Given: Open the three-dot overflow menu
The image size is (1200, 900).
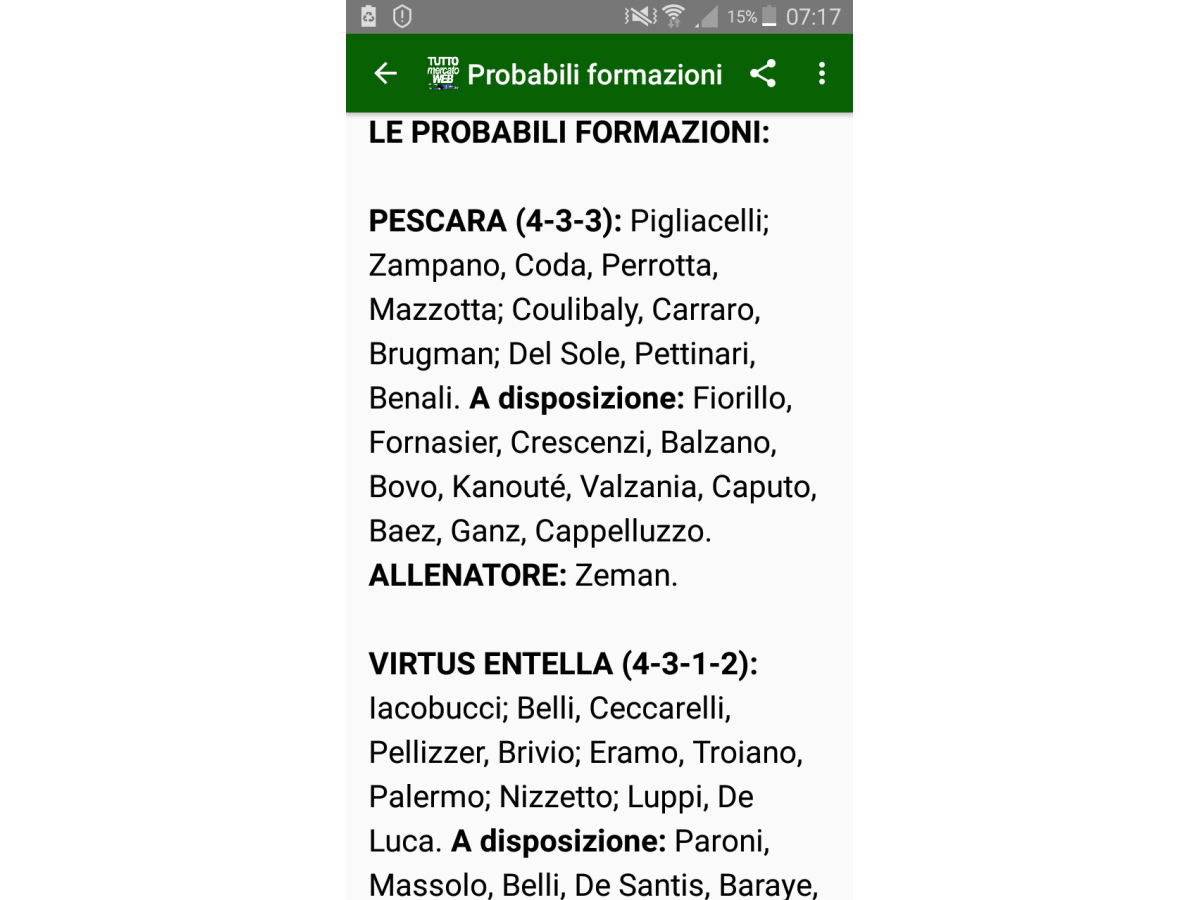Looking at the screenshot, I should [822, 74].
